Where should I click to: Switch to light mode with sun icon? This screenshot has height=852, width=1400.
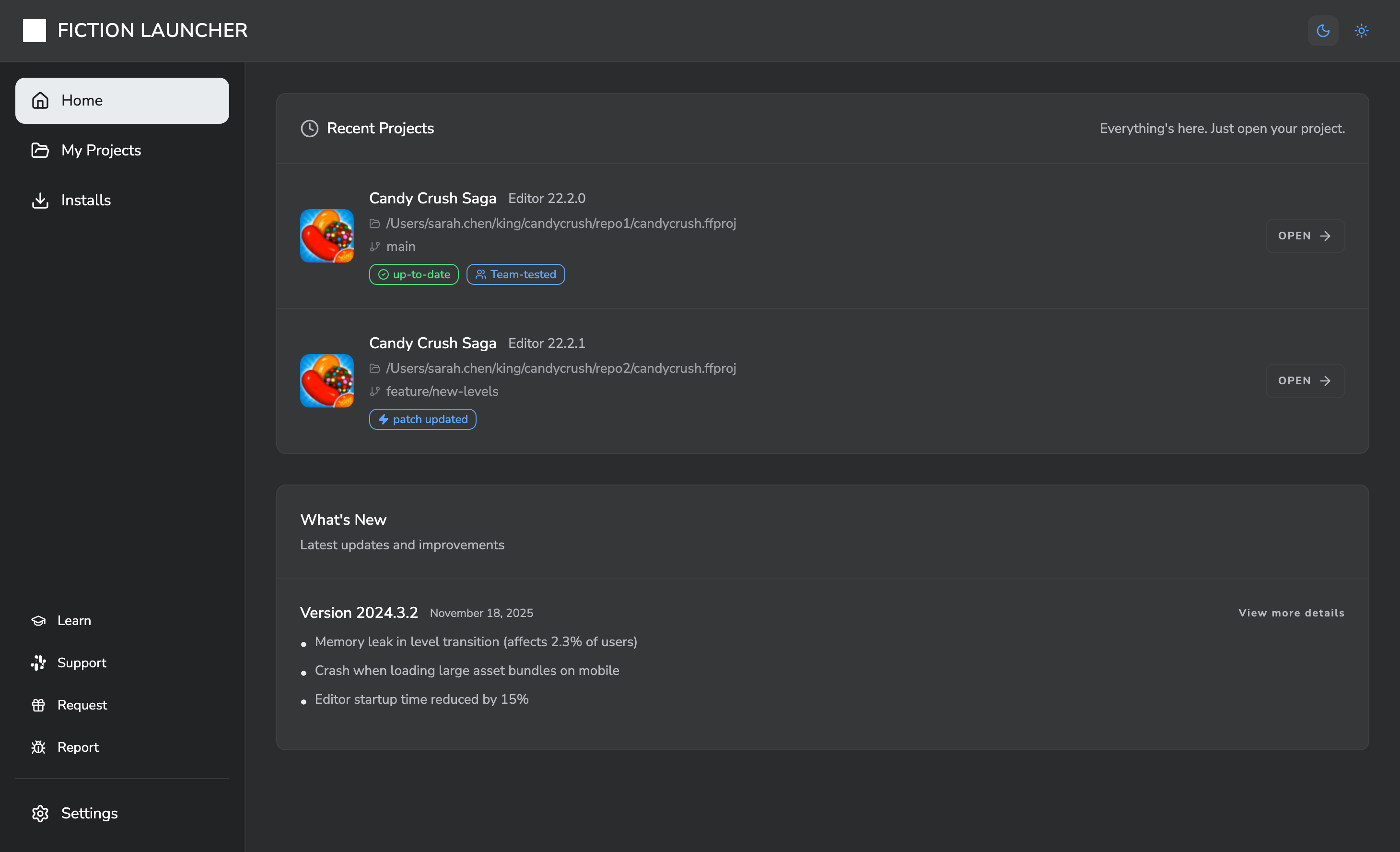tap(1361, 30)
